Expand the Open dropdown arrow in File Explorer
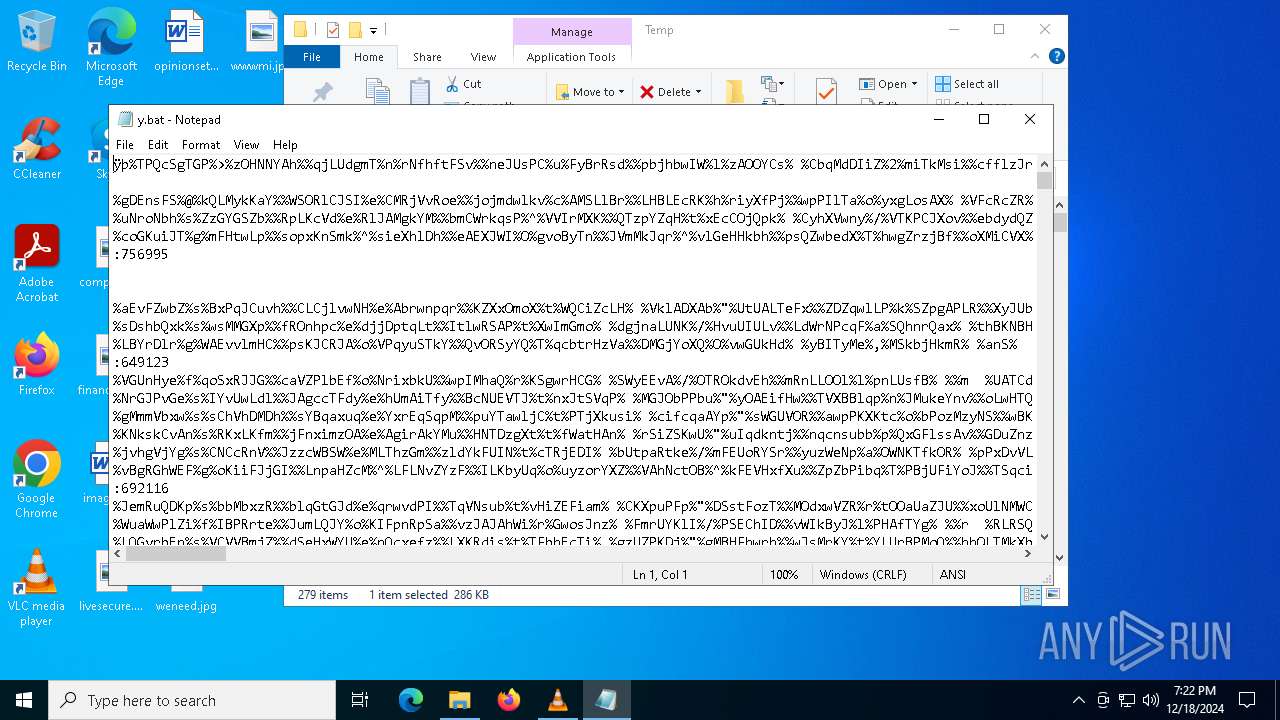Viewport: 1280px width, 720px height. tap(914, 84)
